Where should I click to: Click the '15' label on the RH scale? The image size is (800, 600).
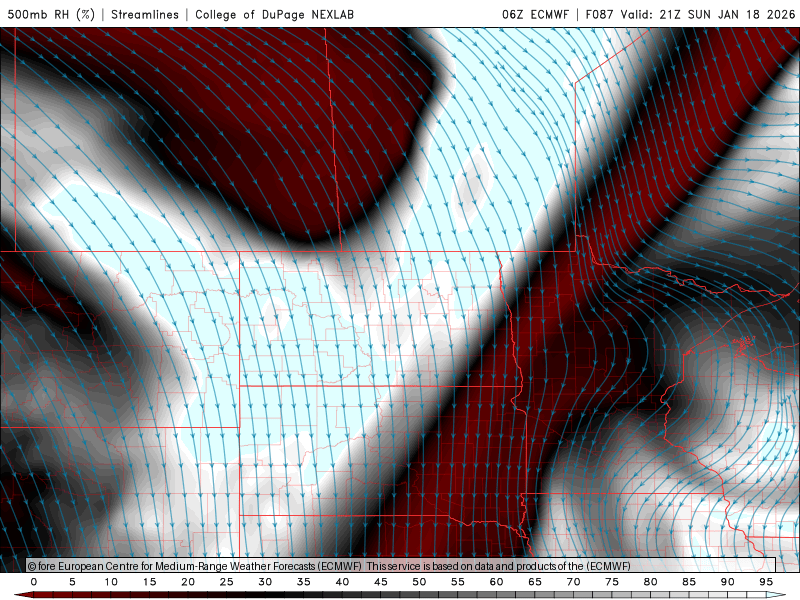(149, 582)
